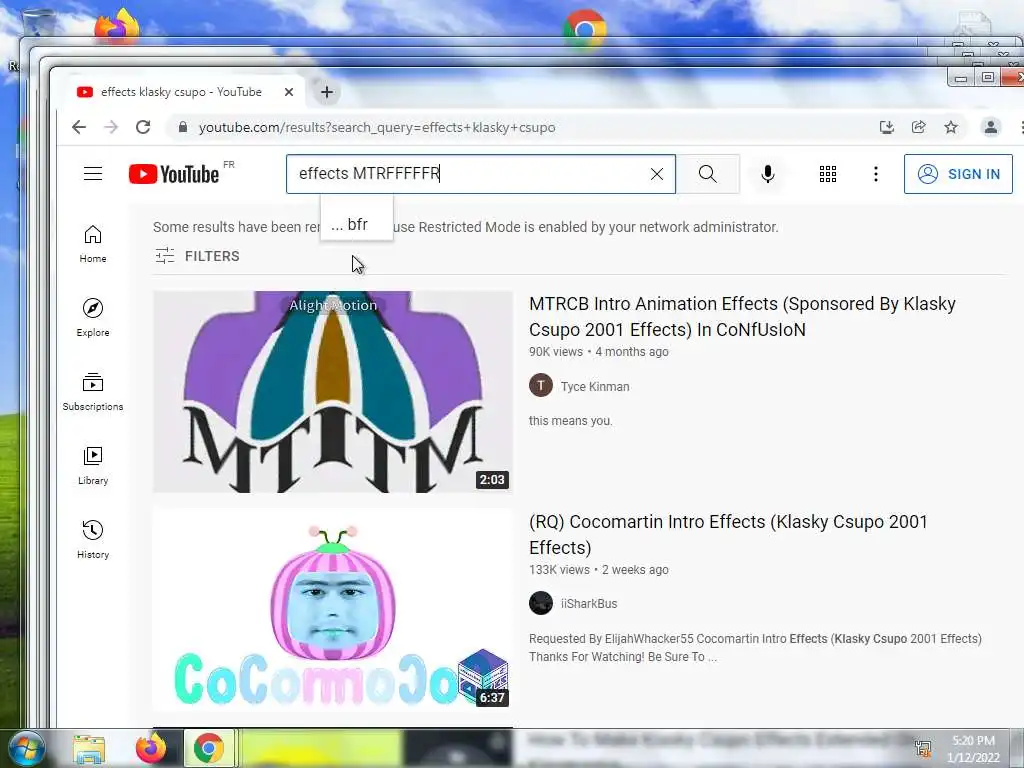Select the Chrome taskbar button
This screenshot has width=1024, height=768.
pyautogui.click(x=208, y=748)
